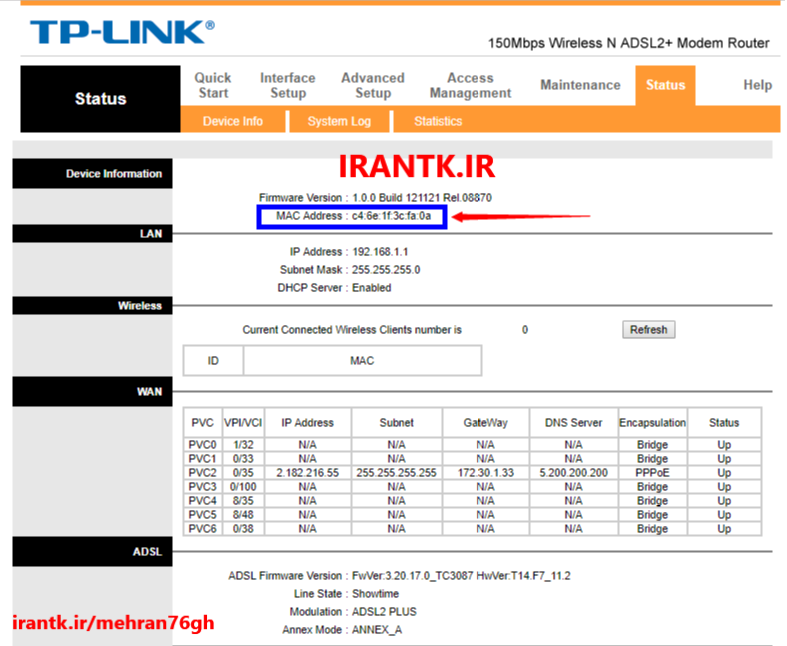
Task: Click the Wireless section header
Action: pyautogui.click(x=92, y=306)
